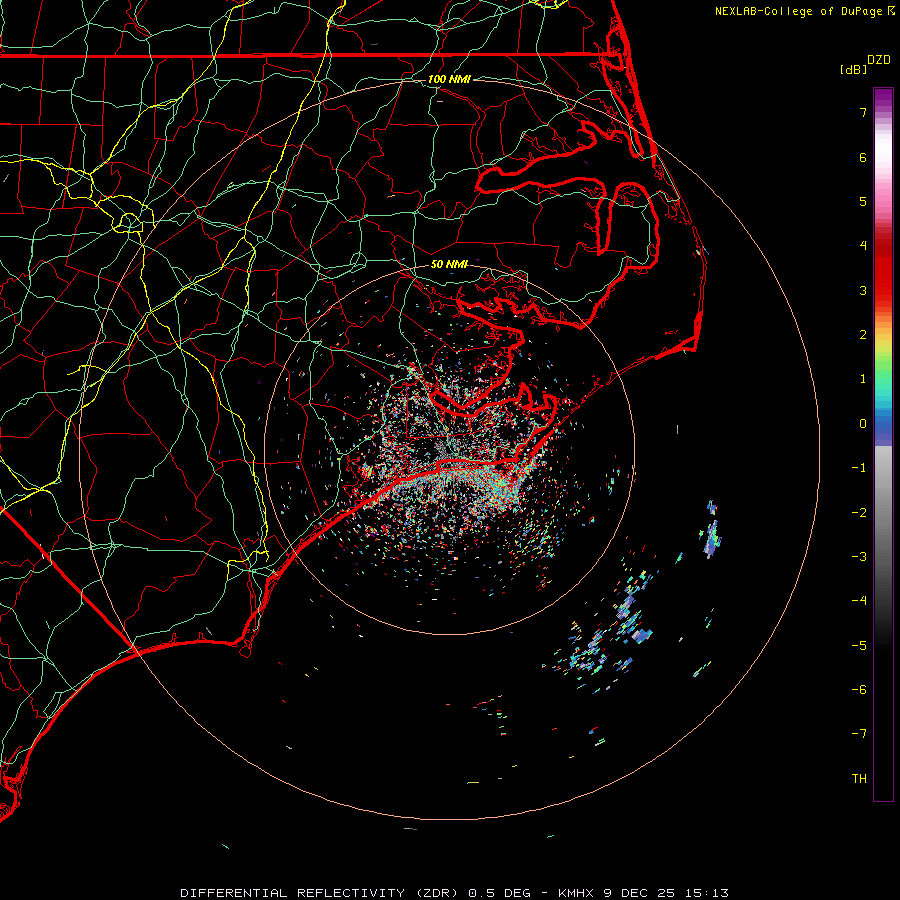Click the 5 value on the color scale
The height and width of the screenshot is (900, 900).
point(863,201)
